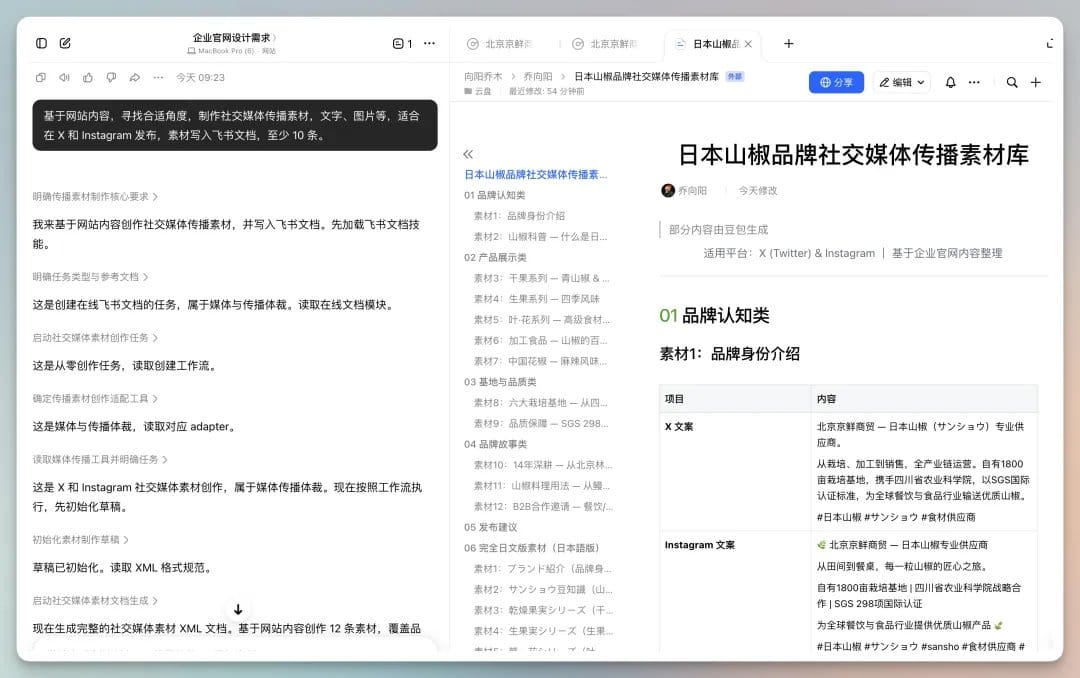Click the X 文案 table cell

point(735,472)
